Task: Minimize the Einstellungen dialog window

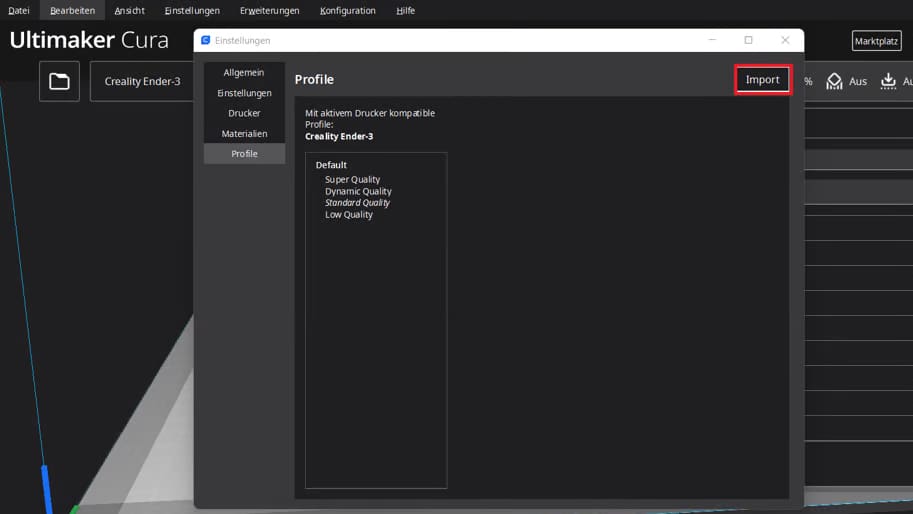Action: pyautogui.click(x=712, y=40)
